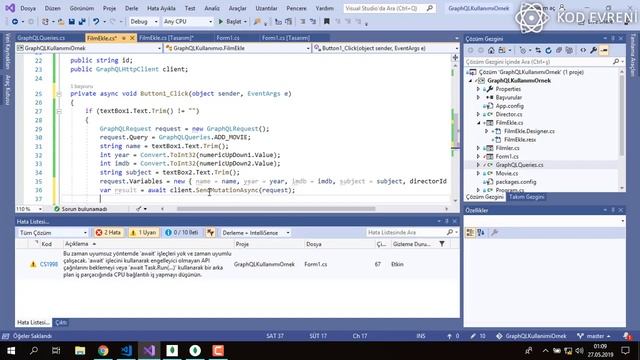
Task: Click the build-filter icon next to İleti button
Action: pyautogui.click(x=211, y=233)
